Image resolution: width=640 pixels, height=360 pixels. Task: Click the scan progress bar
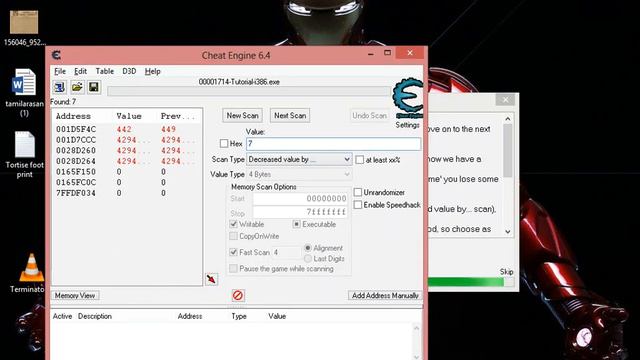[249, 91]
